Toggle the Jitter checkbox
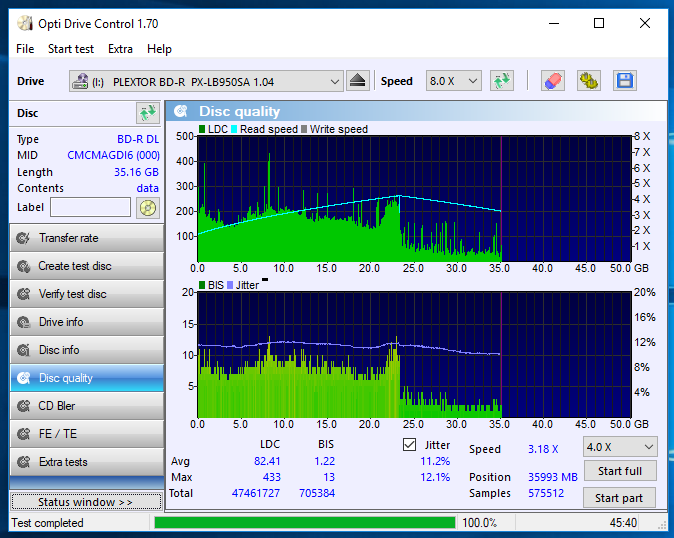The image size is (674, 538). tap(409, 444)
